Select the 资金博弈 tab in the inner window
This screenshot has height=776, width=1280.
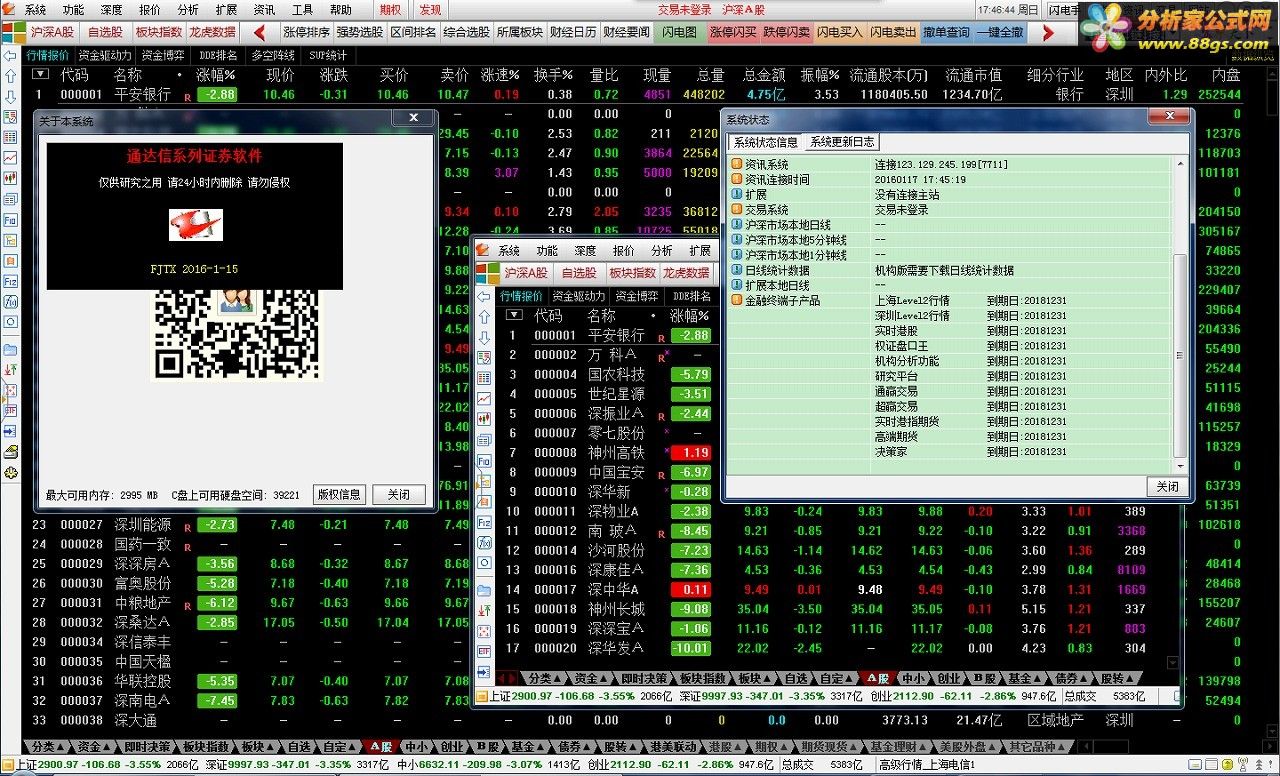pyautogui.click(x=637, y=296)
